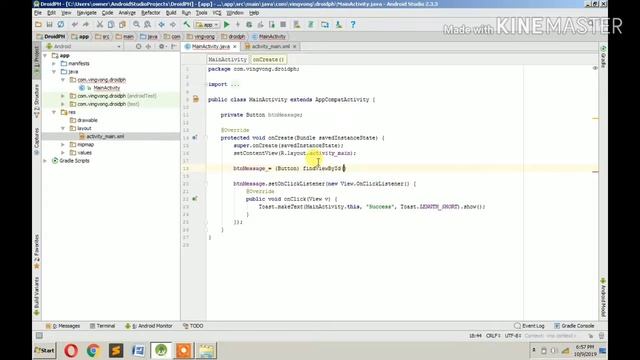Open Chrome from the taskbar

click(93, 351)
